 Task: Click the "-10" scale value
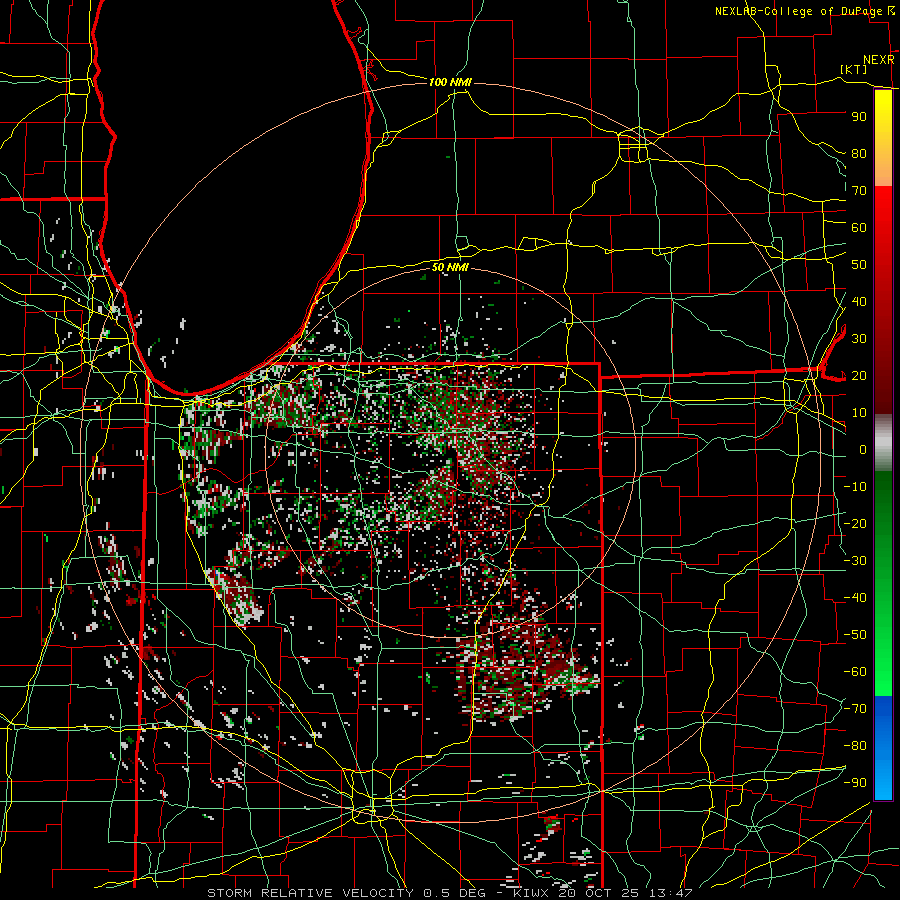[x=855, y=487]
